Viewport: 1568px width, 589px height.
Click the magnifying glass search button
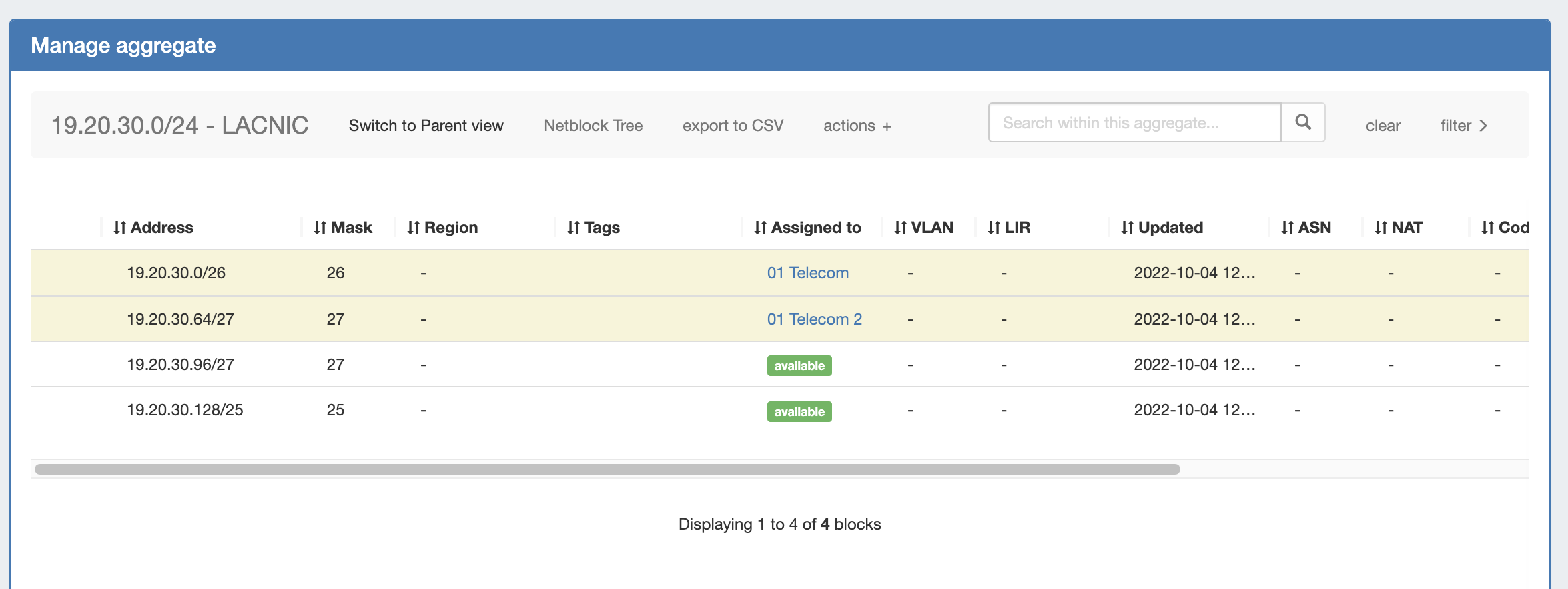(x=1302, y=122)
